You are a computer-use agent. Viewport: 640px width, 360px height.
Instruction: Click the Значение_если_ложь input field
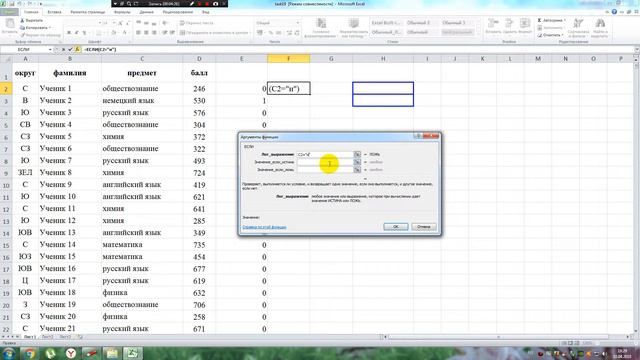pos(325,169)
